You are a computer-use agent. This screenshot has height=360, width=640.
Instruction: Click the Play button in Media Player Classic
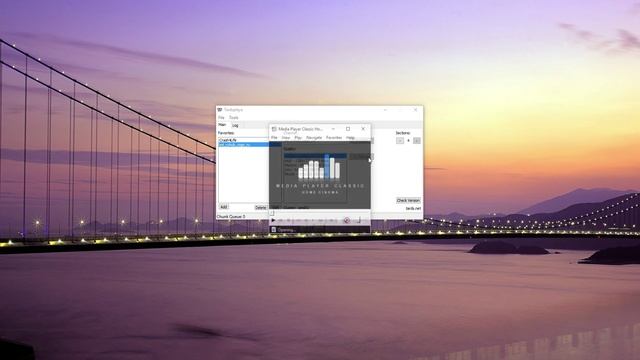pyautogui.click(x=273, y=220)
